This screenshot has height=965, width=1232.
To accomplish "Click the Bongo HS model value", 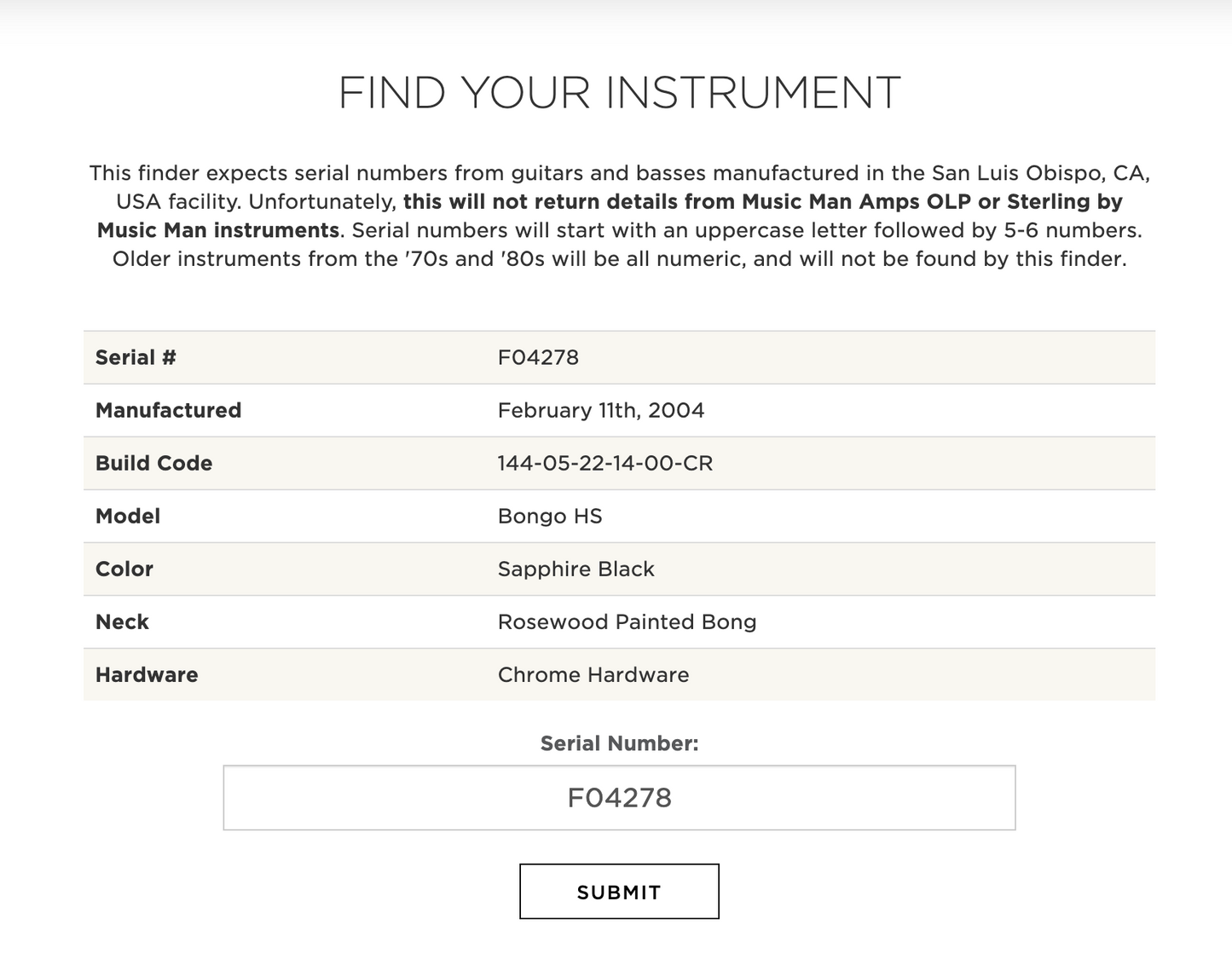I will click(x=550, y=517).
